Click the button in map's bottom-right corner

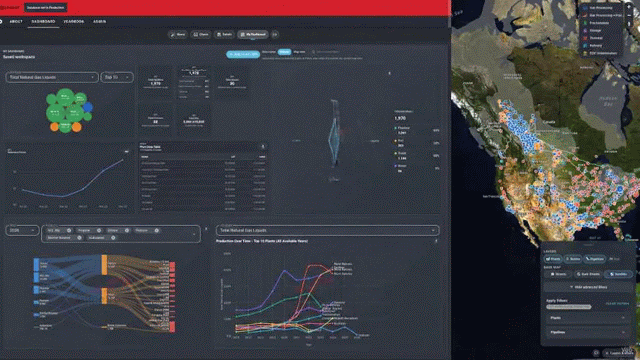[x=620, y=353]
